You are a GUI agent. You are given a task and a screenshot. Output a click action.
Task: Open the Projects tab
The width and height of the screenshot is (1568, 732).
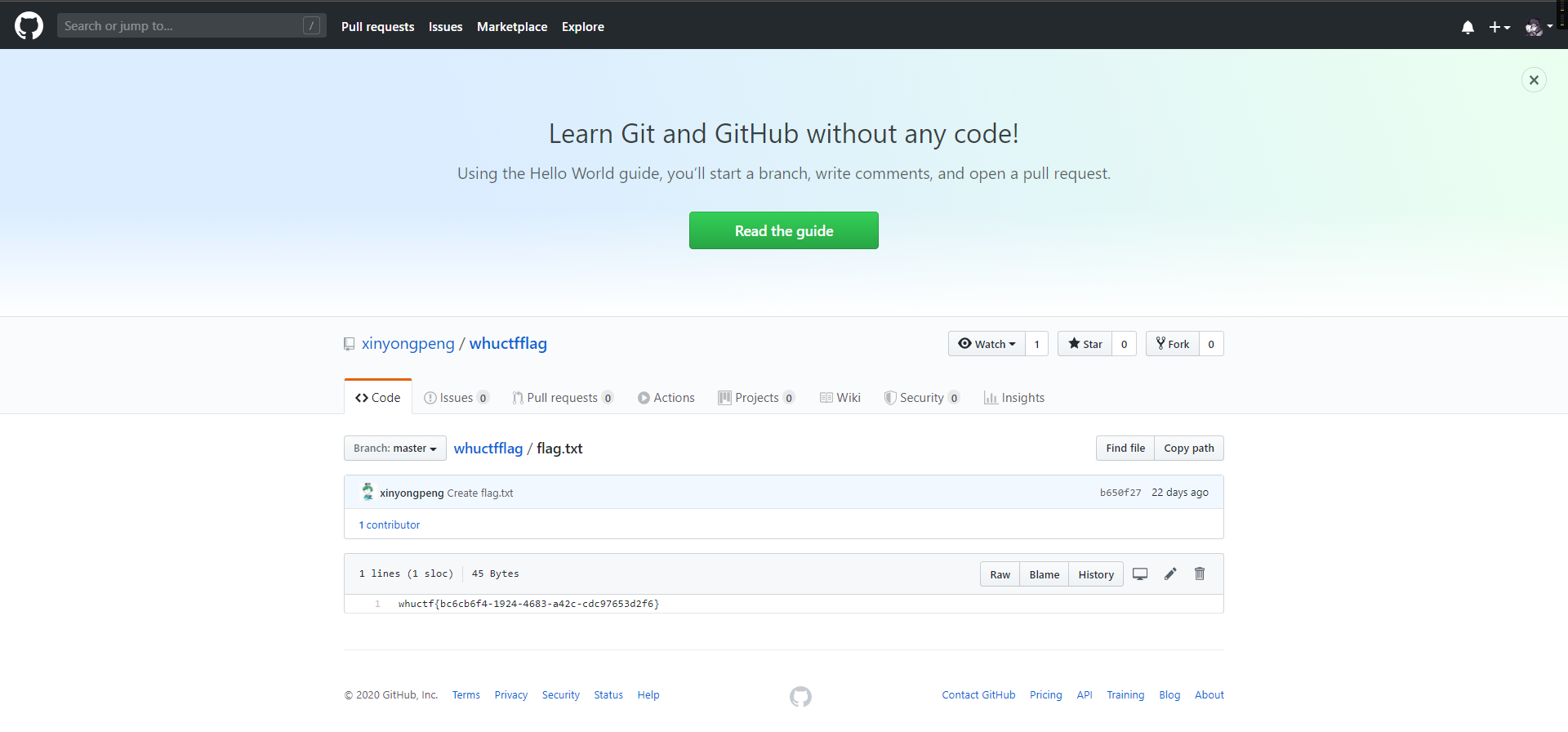(x=756, y=398)
